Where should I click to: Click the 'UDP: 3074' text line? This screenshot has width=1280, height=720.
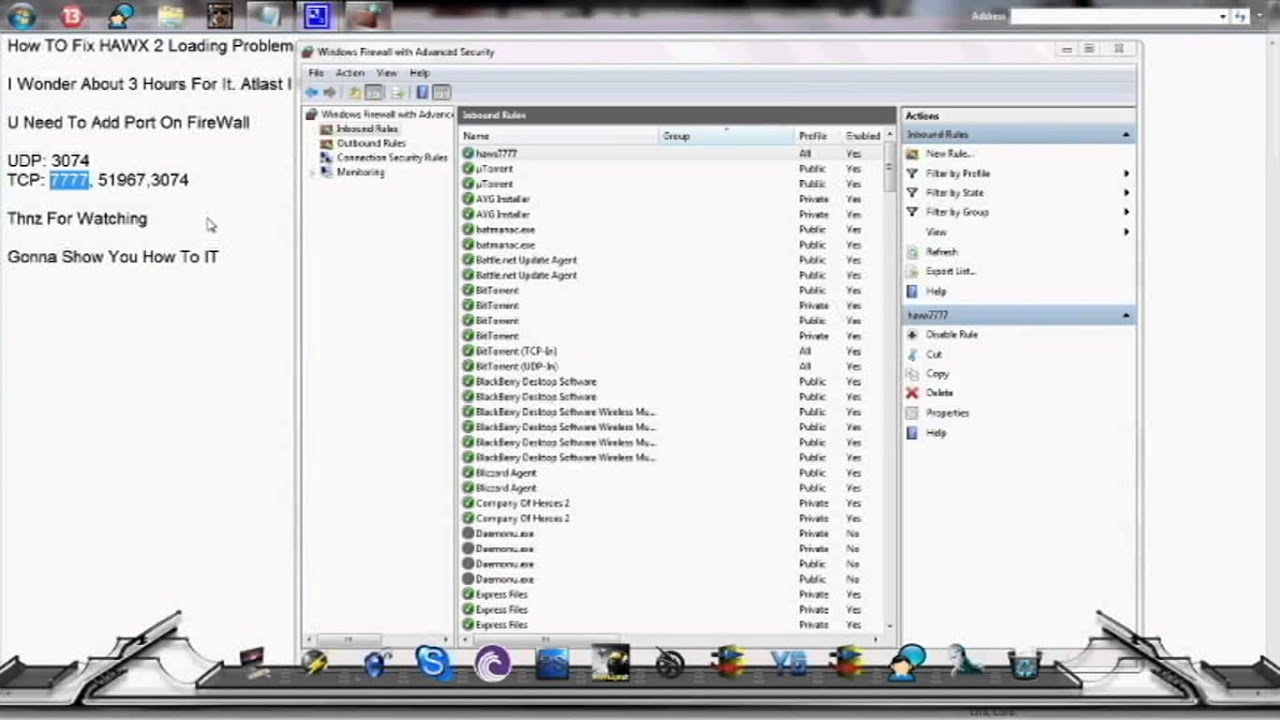[x=48, y=160]
